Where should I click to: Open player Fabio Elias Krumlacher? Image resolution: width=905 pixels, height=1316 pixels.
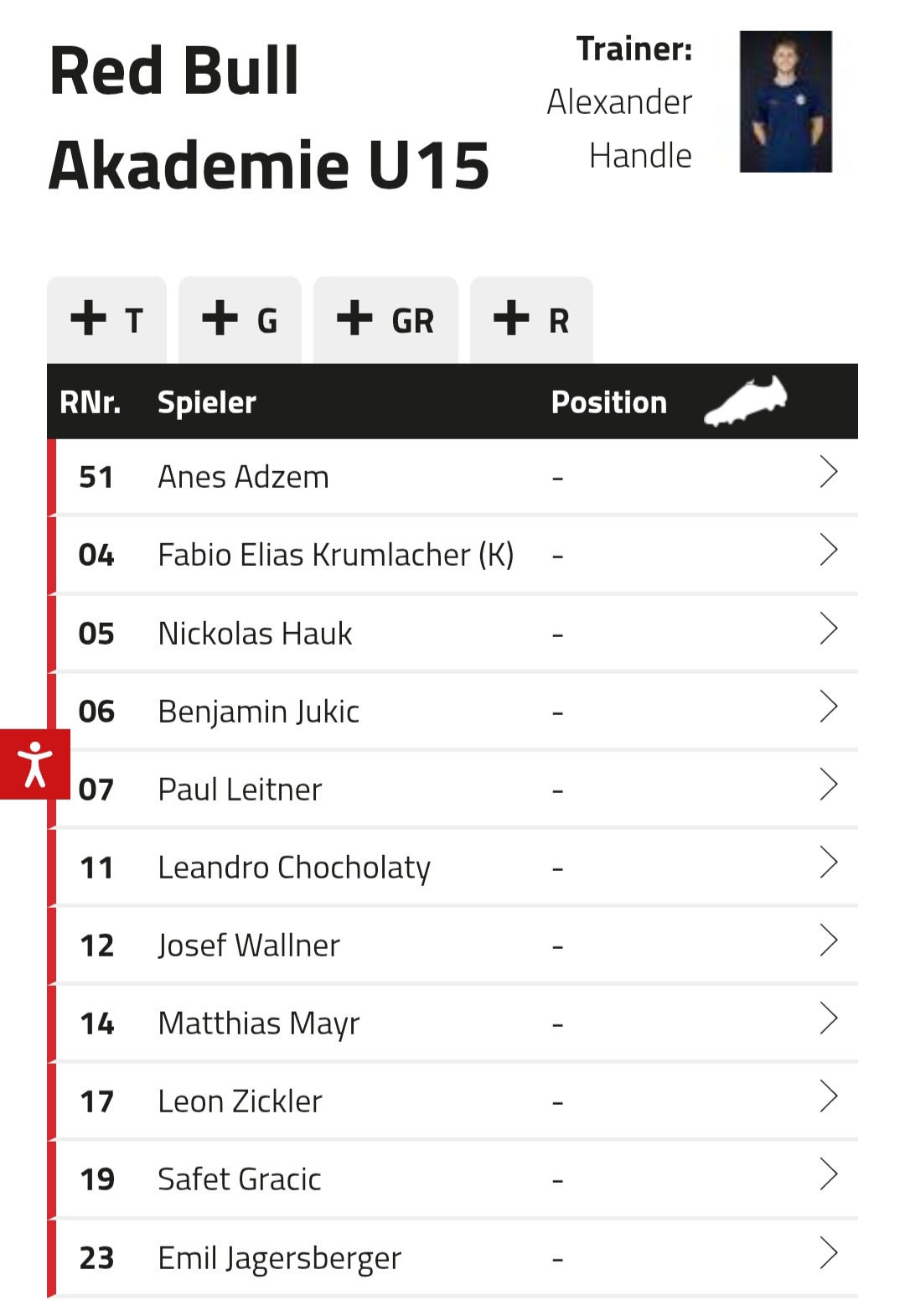click(x=335, y=555)
